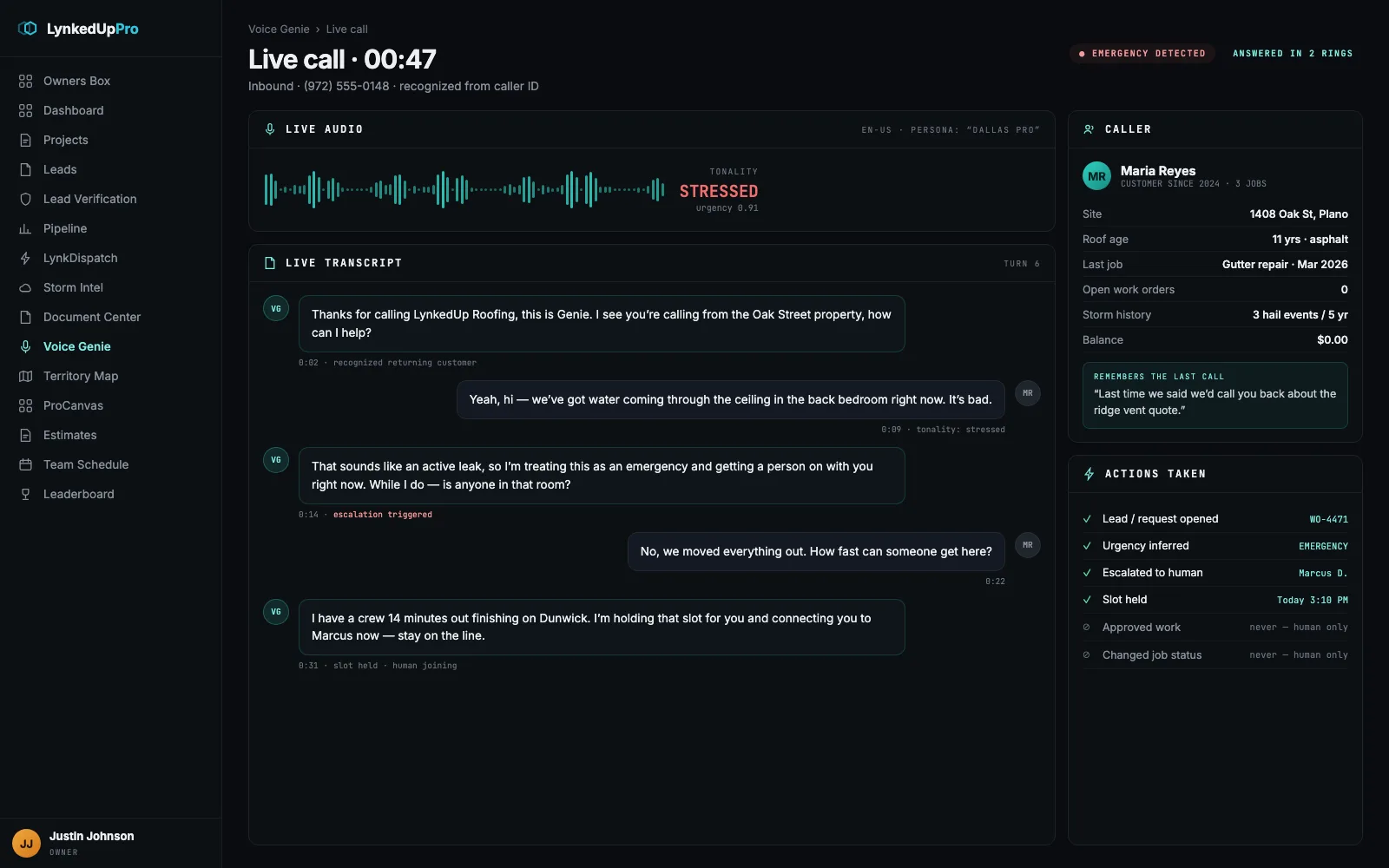
Task: Click the checkmark beside Slot held
Action: 1087,600
